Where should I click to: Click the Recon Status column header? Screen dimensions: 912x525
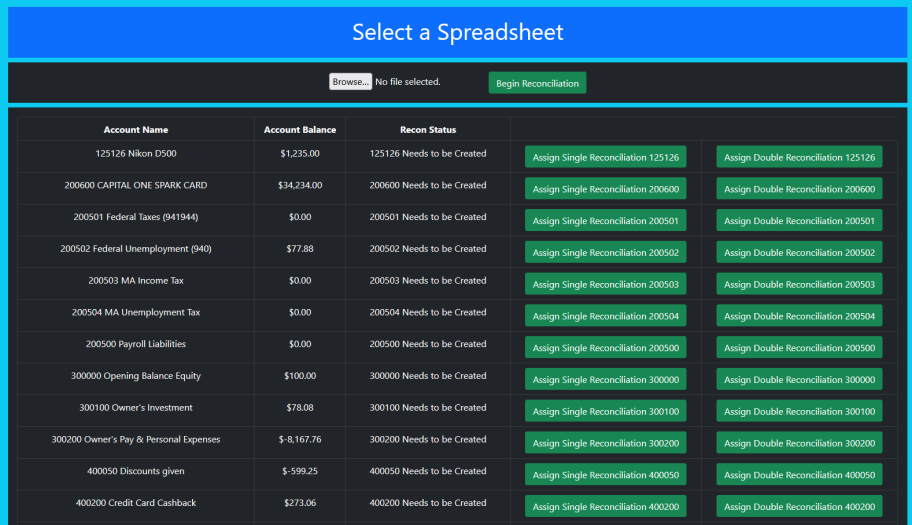[x=428, y=130]
